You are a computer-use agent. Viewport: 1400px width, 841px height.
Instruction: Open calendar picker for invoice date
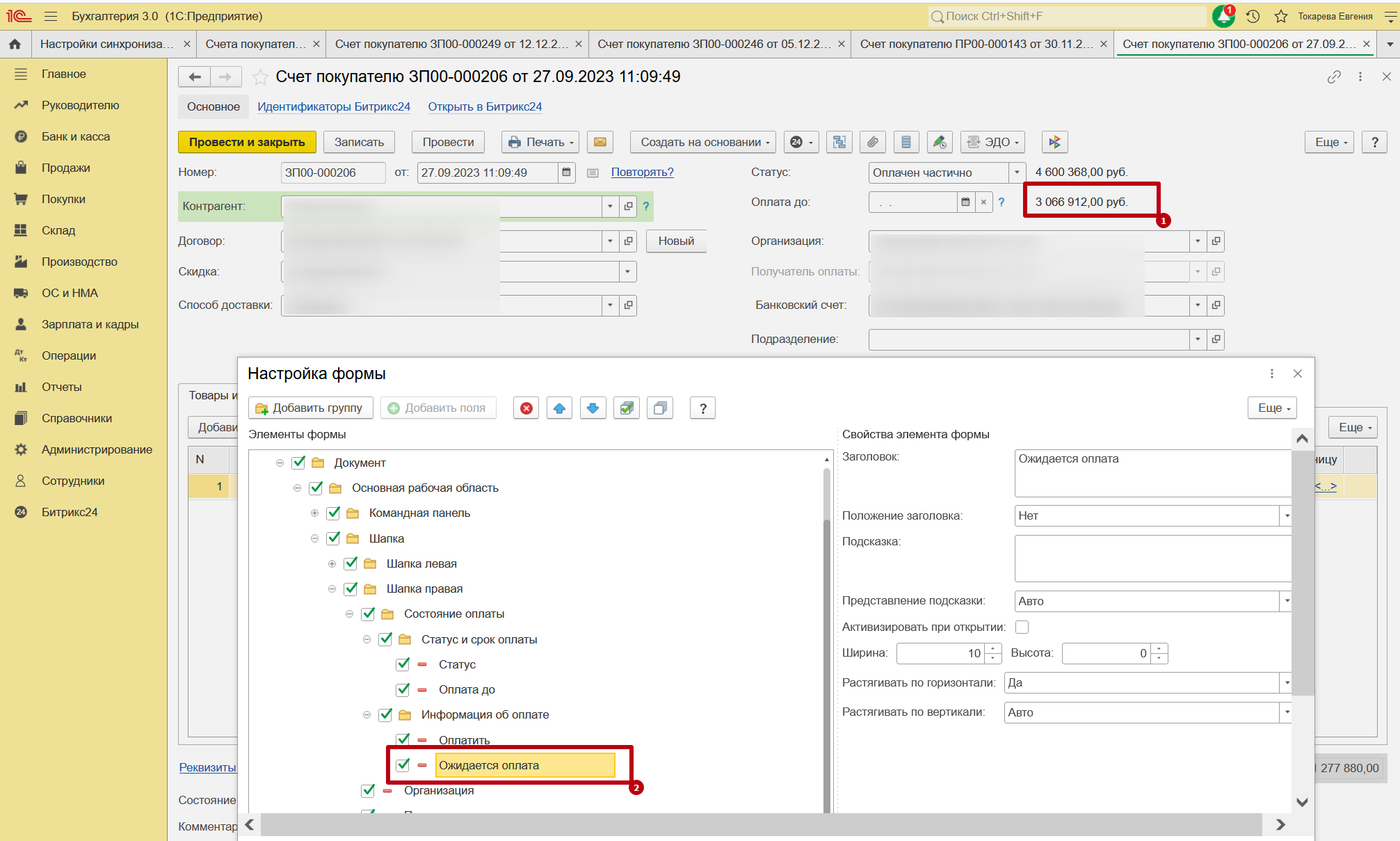(x=567, y=173)
